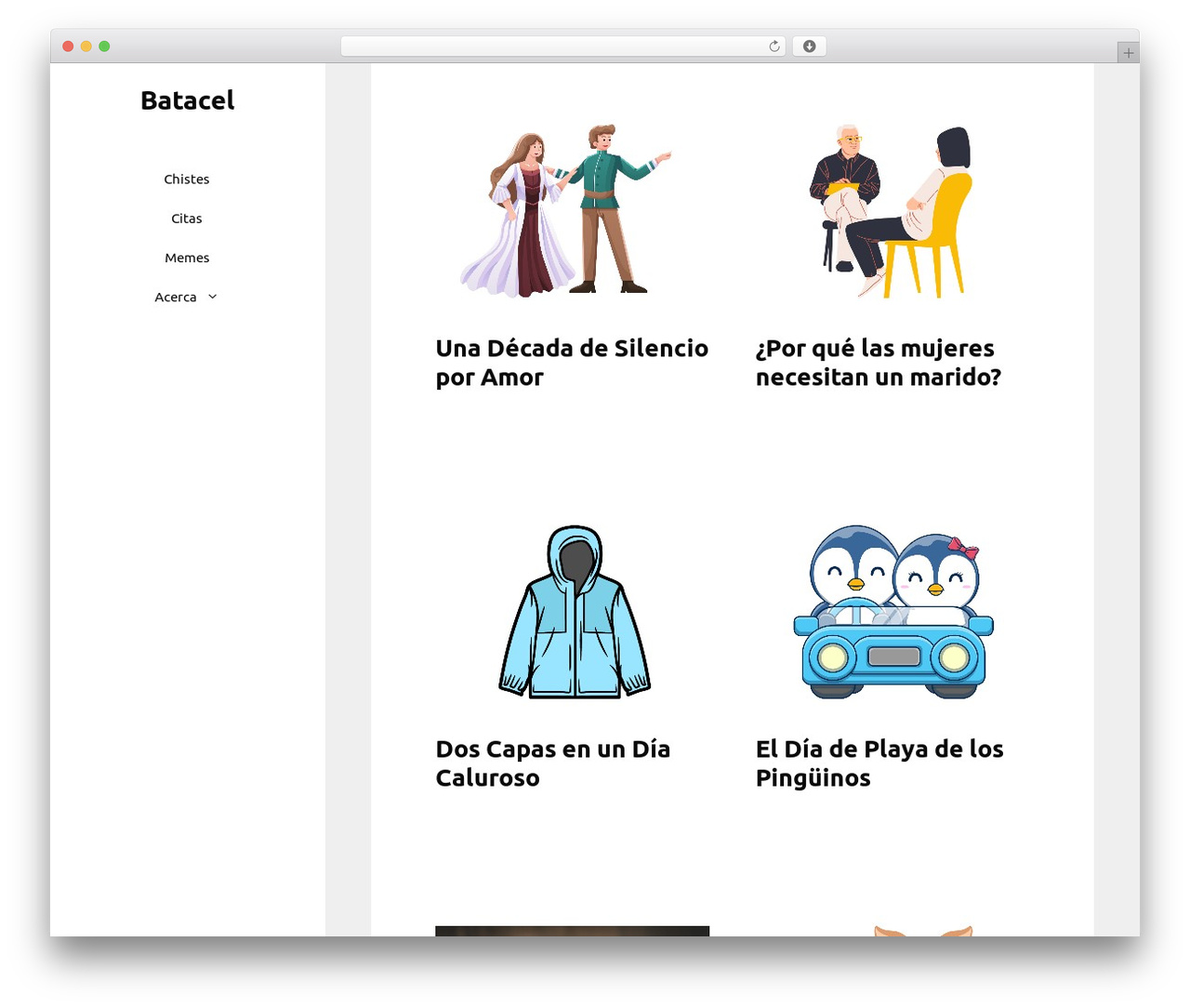The width and height of the screenshot is (1190, 1008).
Task: Click the Batacel site title
Action: [x=188, y=100]
